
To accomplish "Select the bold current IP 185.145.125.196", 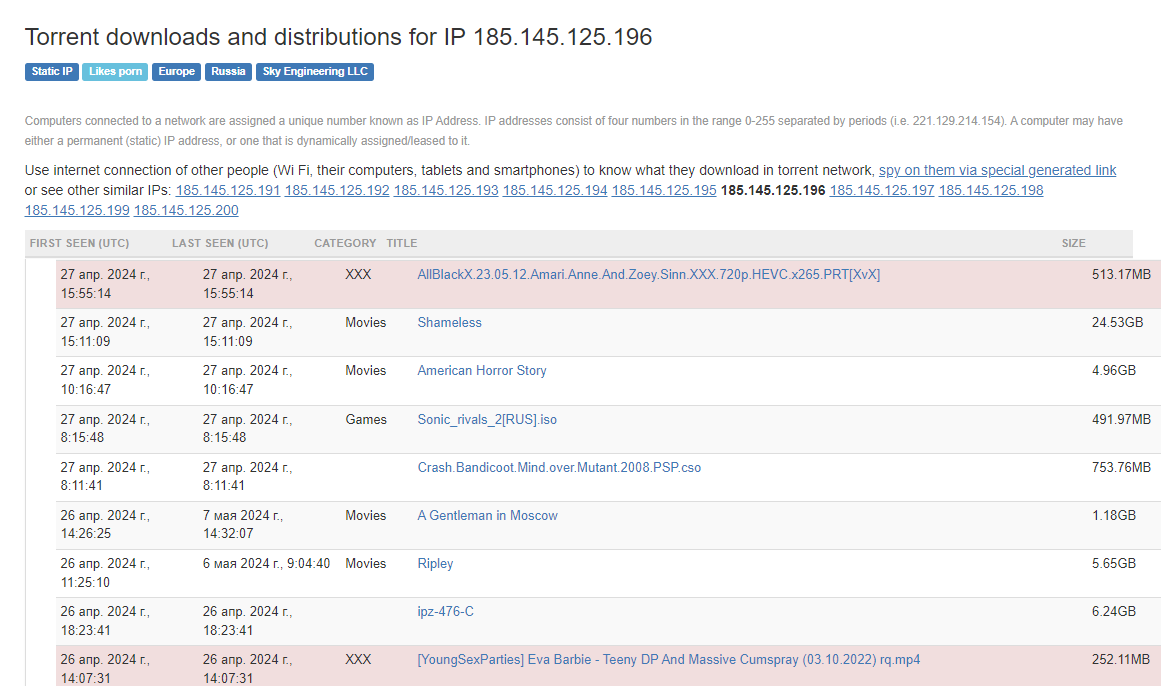I will tap(773, 190).
